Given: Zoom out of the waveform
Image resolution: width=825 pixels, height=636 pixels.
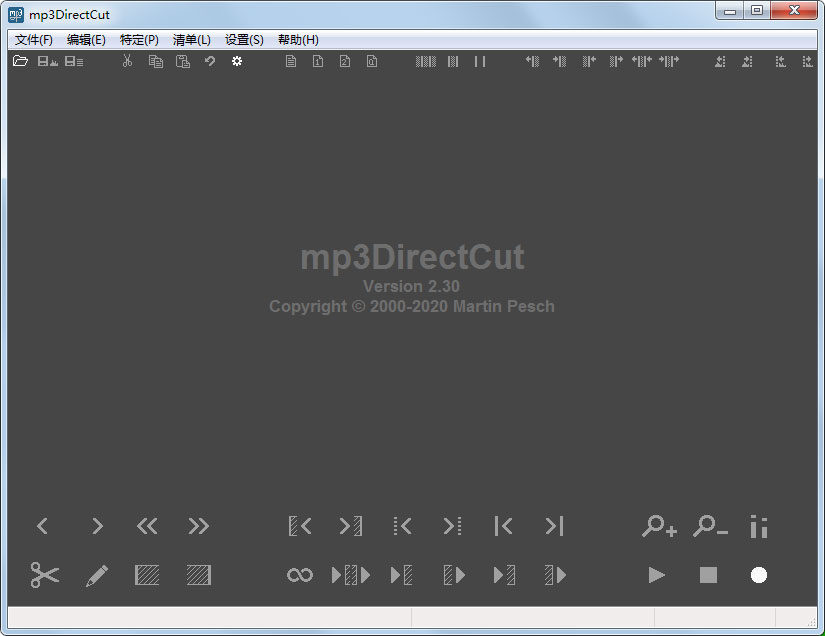Looking at the screenshot, I should point(708,527).
